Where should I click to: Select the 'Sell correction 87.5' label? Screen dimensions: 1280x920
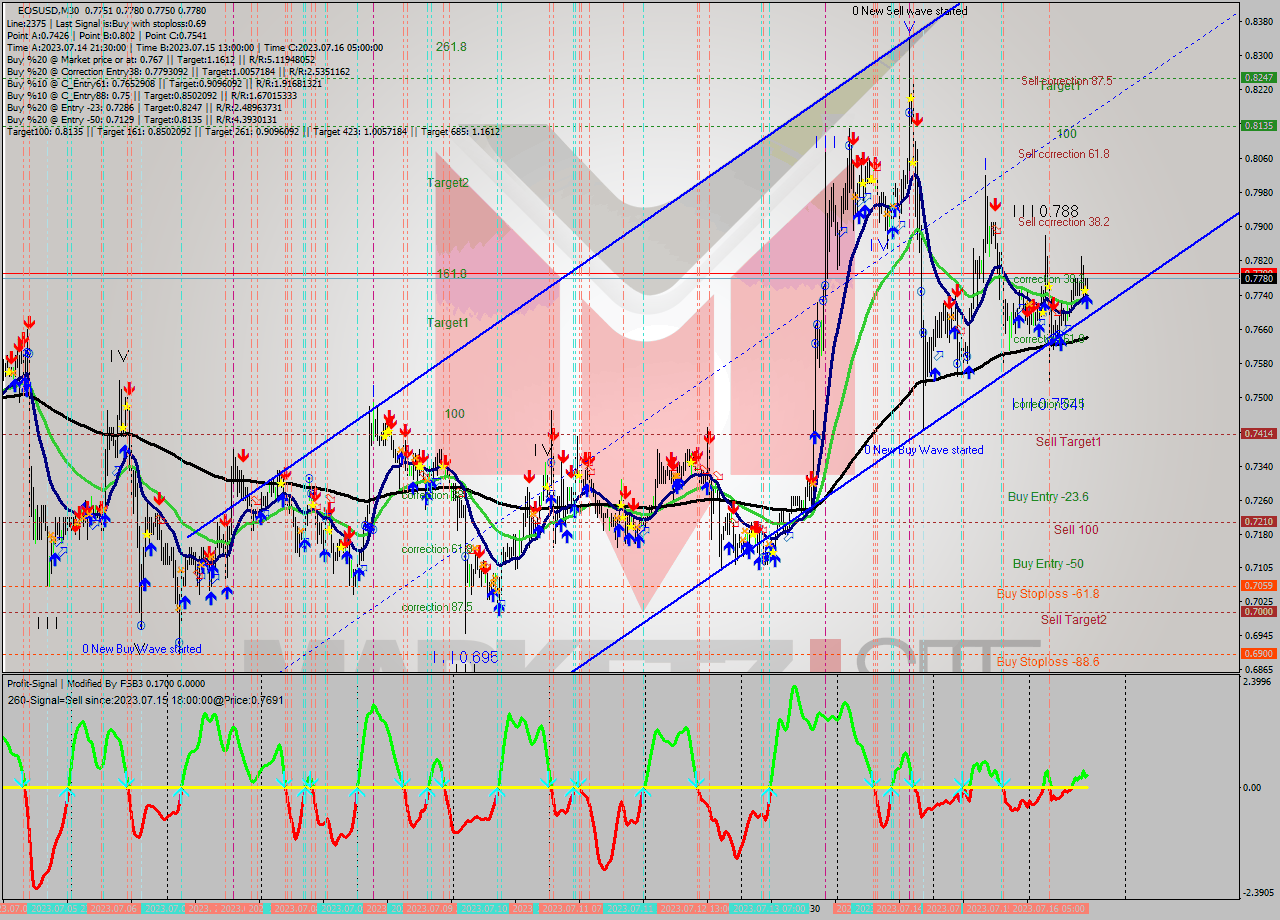(1066, 80)
